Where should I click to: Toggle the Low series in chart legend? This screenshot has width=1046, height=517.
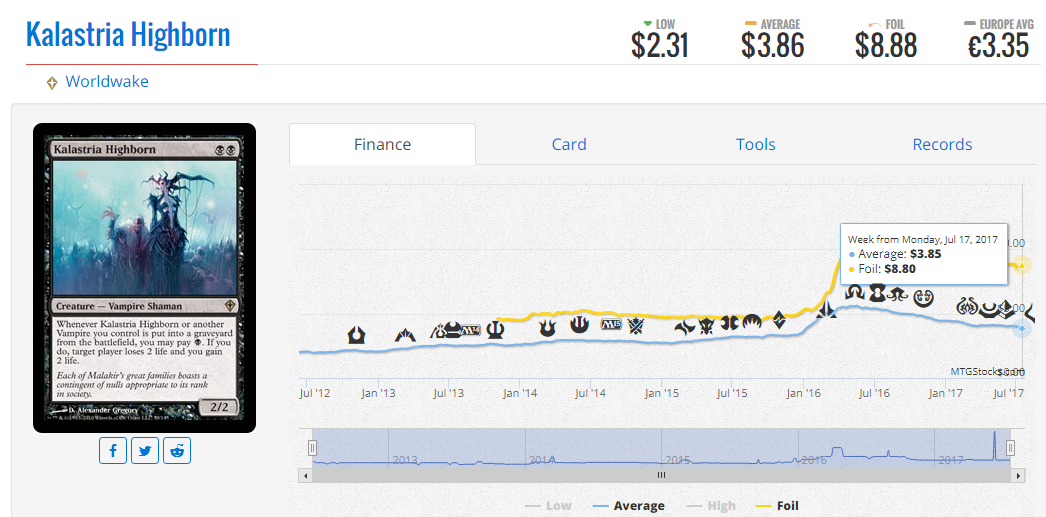click(x=548, y=506)
